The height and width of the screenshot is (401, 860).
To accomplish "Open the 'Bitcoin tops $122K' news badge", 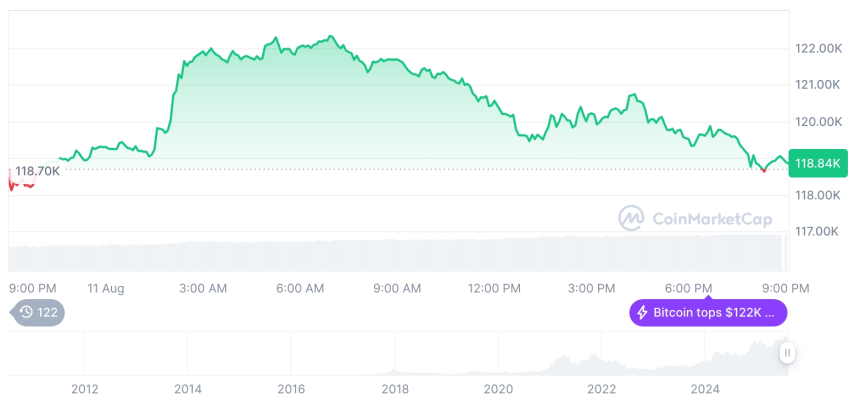I will pyautogui.click(x=708, y=313).
